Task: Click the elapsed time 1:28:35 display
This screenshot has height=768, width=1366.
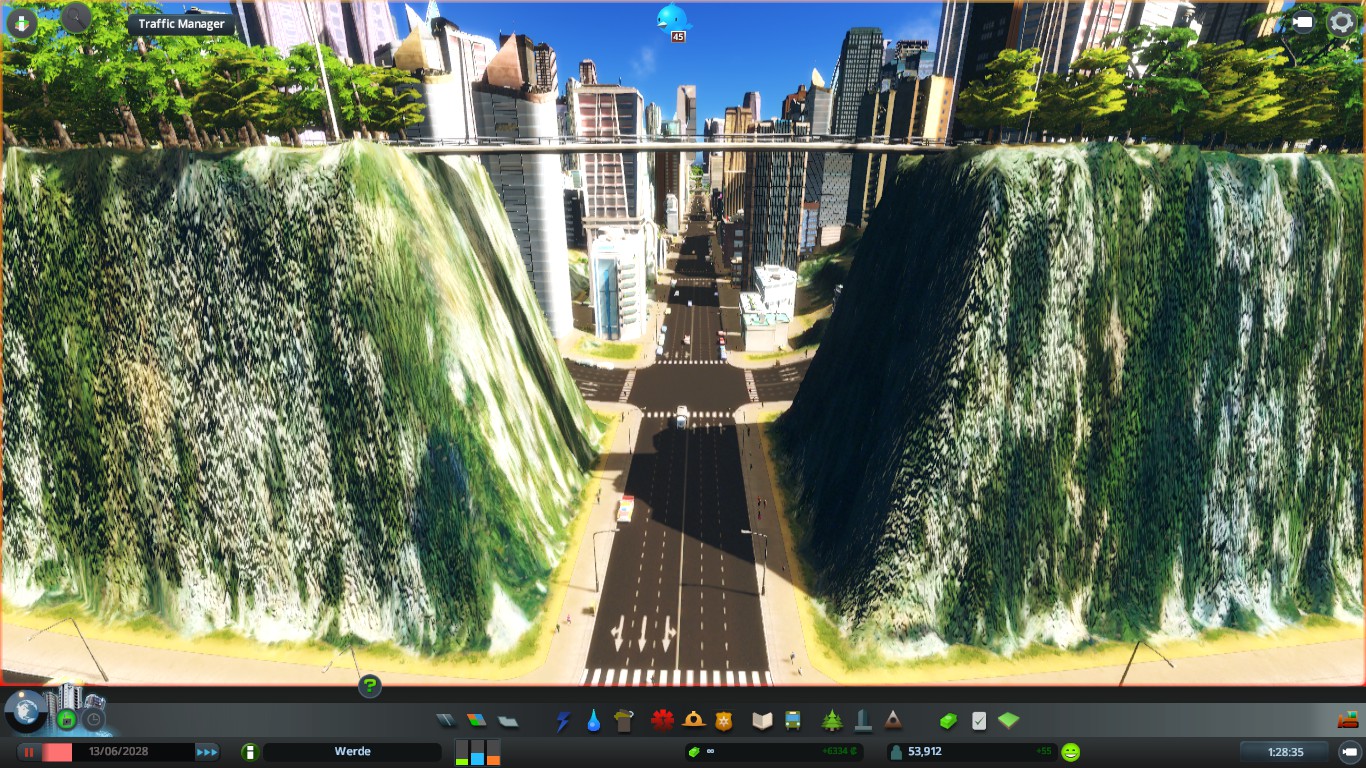Action: point(1285,752)
